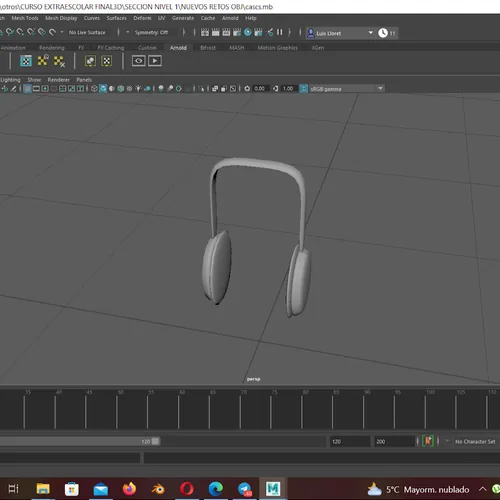This screenshot has width=500, height=500.
Task: Click the Arnold Render play icon on shelf
Action: click(155, 61)
